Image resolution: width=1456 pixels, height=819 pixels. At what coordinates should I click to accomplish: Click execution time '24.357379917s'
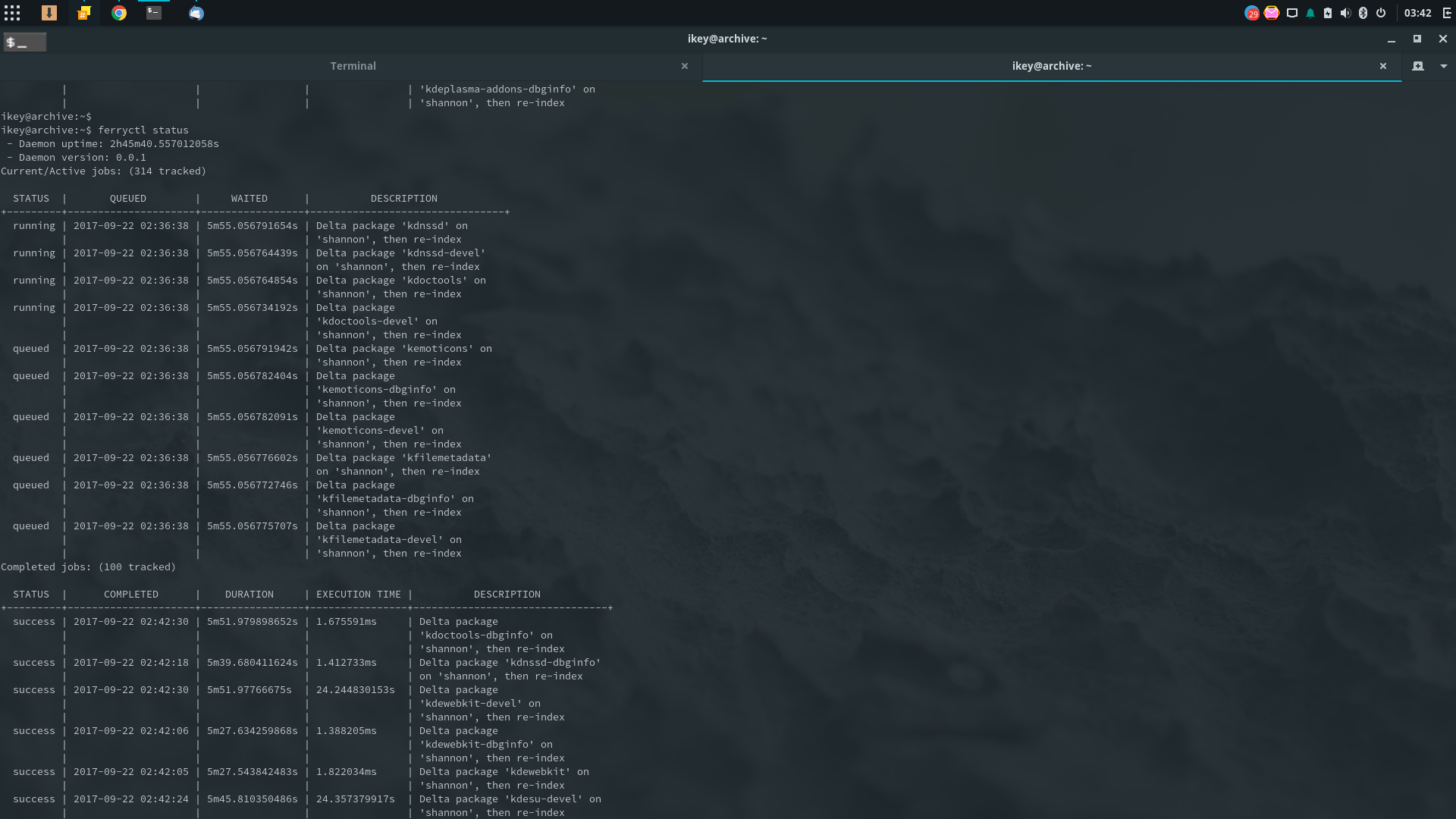coord(356,799)
